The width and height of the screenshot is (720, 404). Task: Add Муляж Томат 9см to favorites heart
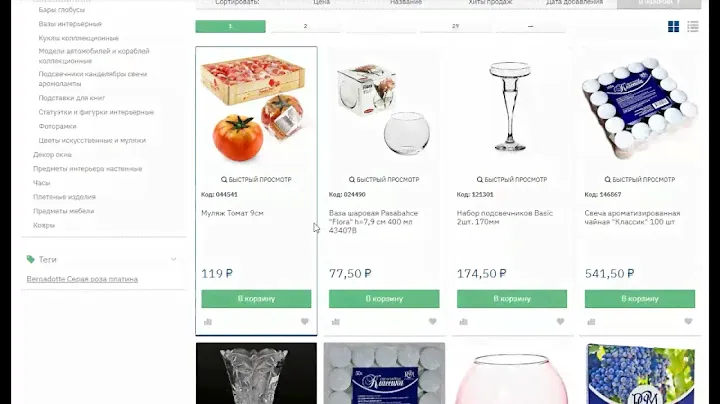[x=304, y=322]
